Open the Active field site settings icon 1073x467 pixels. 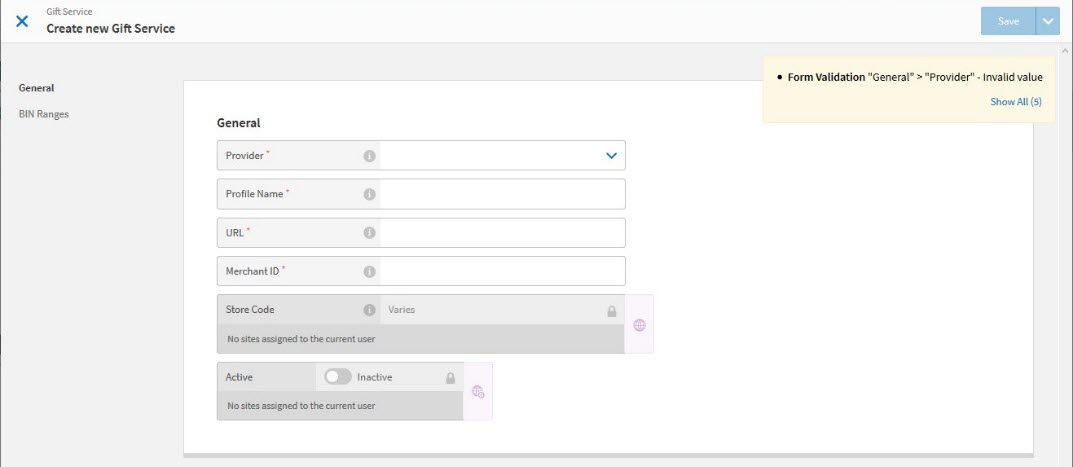(x=478, y=392)
